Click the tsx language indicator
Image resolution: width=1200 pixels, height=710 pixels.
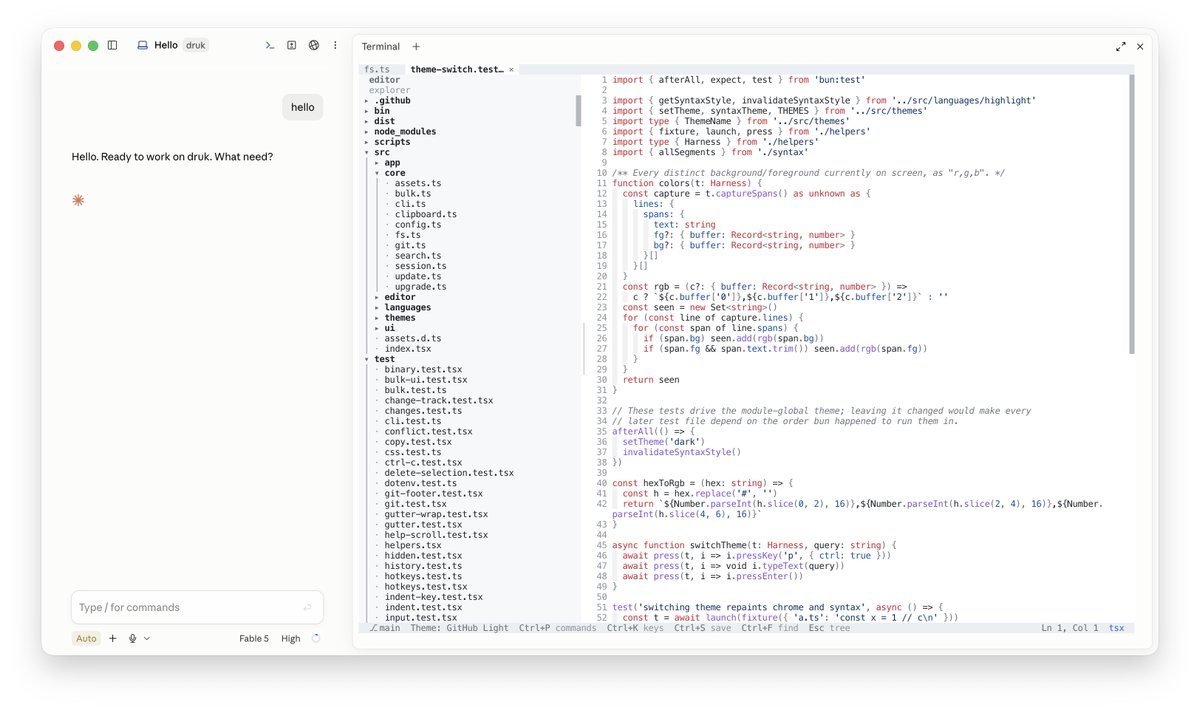[1116, 628]
